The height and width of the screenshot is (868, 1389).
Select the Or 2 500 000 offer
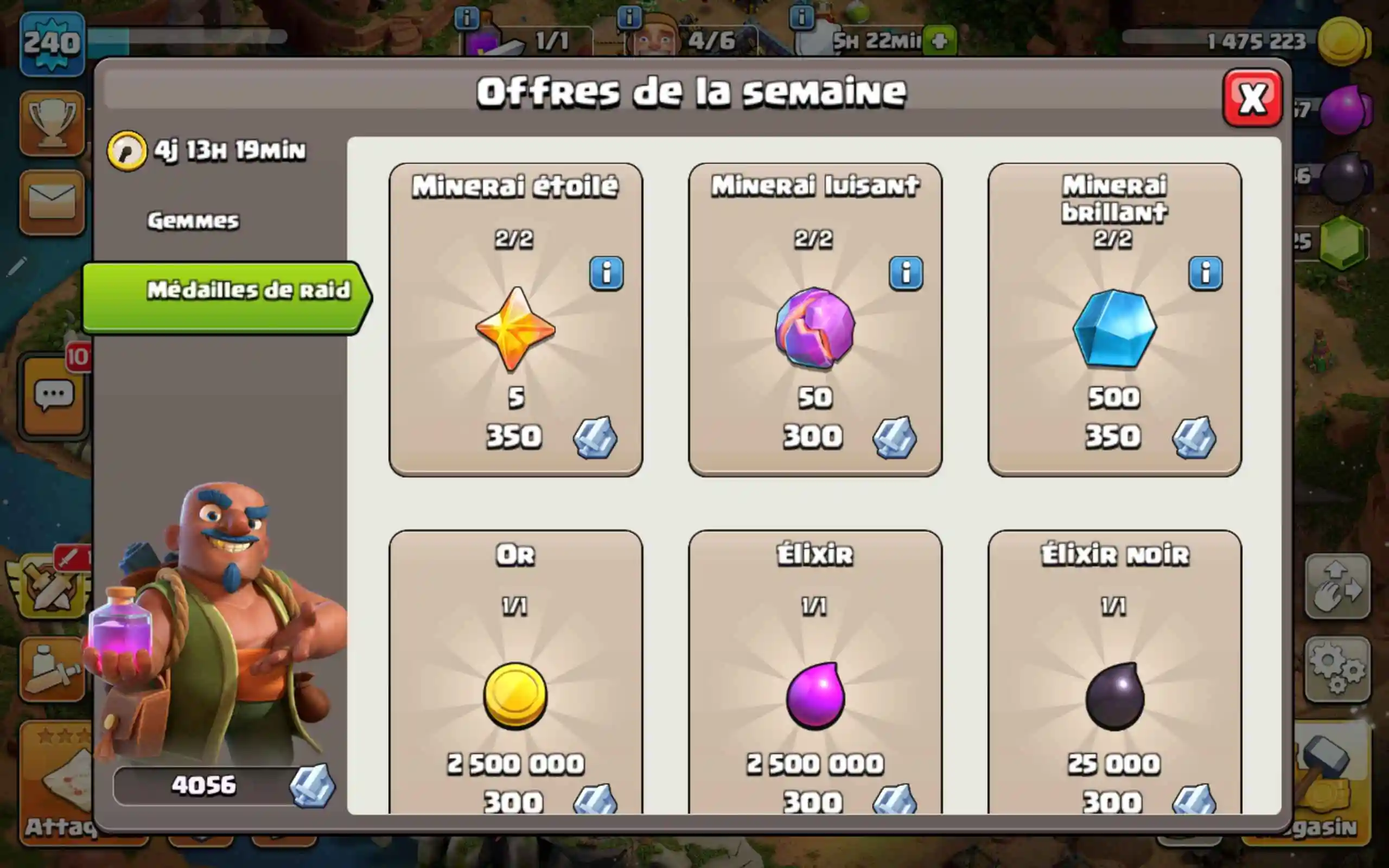515,672
